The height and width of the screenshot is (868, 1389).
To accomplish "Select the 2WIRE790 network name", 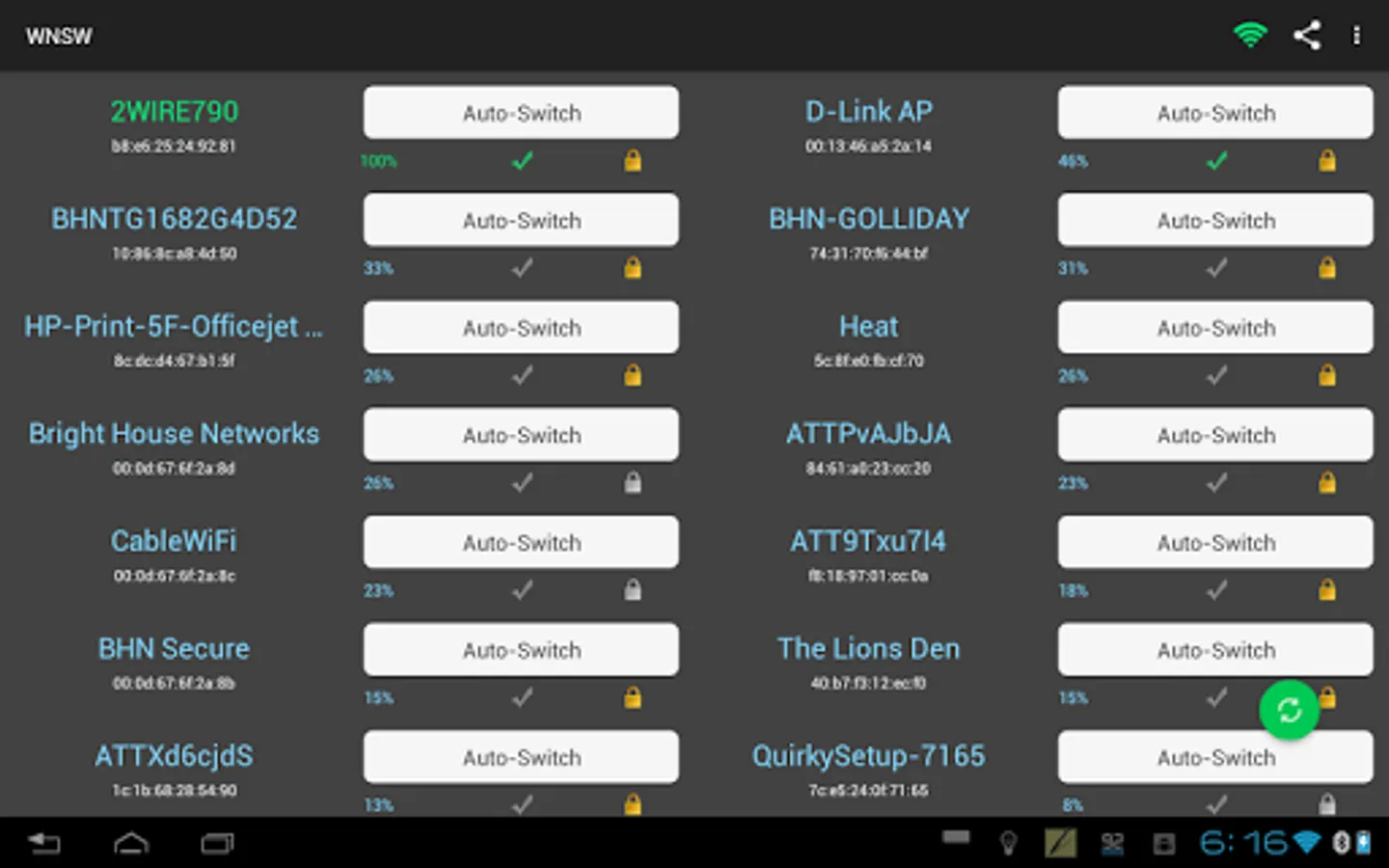I will pyautogui.click(x=174, y=112).
